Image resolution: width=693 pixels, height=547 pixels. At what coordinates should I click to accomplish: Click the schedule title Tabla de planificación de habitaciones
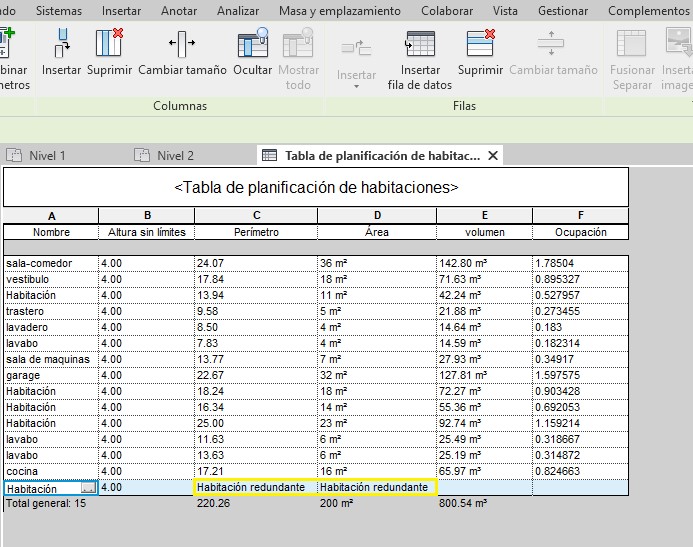(x=316, y=187)
